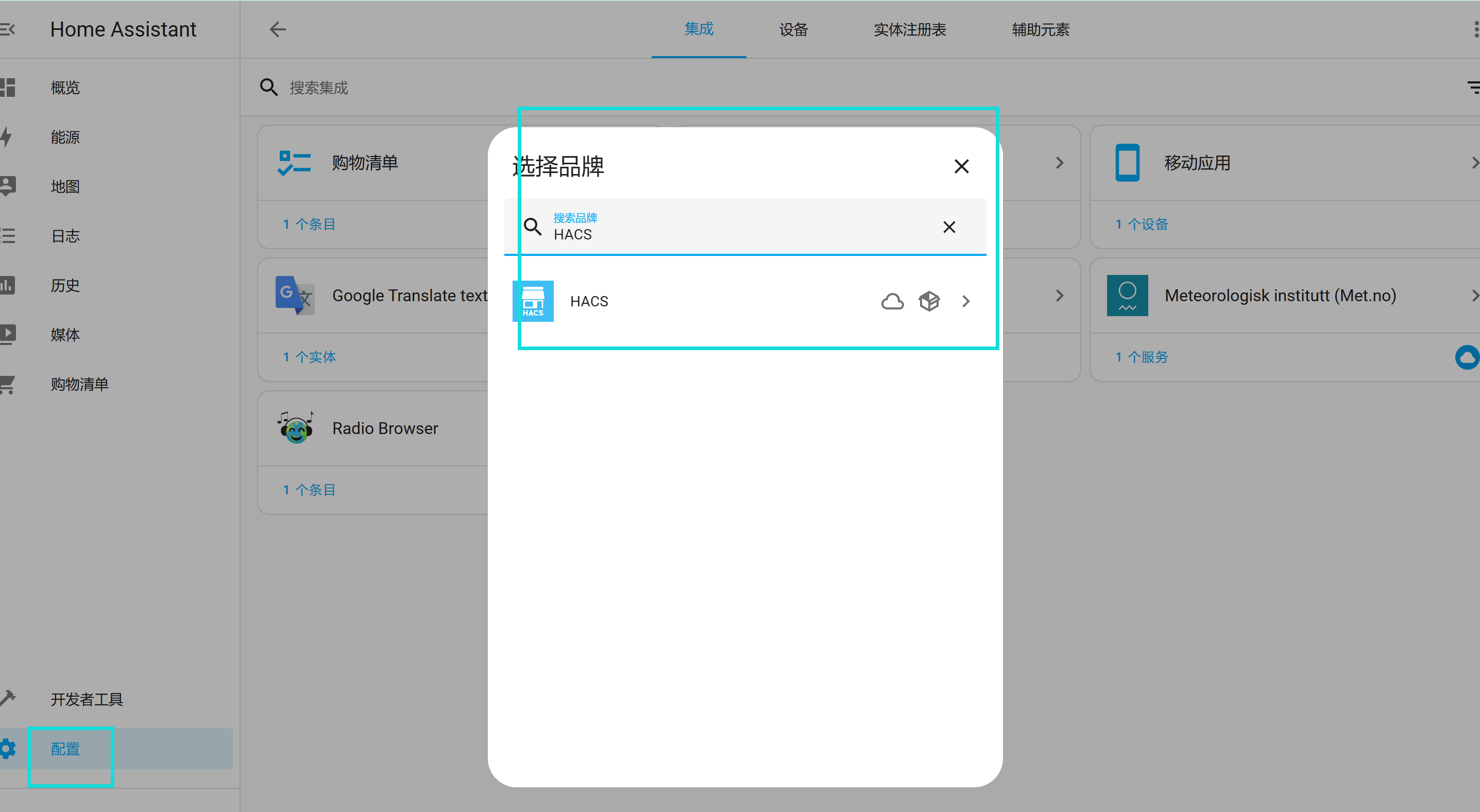Image resolution: width=1480 pixels, height=812 pixels.
Task: Click the 购物清单 cart icon in sidebar
Action: point(7,384)
